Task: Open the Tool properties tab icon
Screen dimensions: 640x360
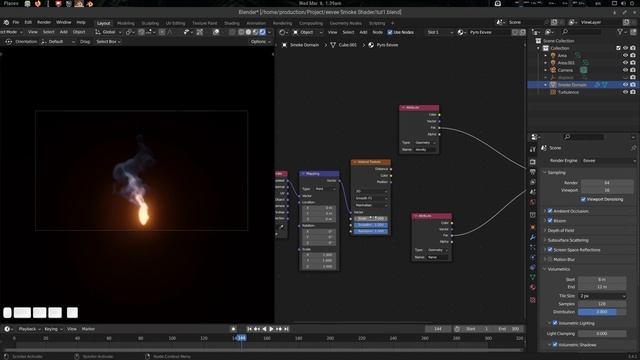Action: pos(533,150)
